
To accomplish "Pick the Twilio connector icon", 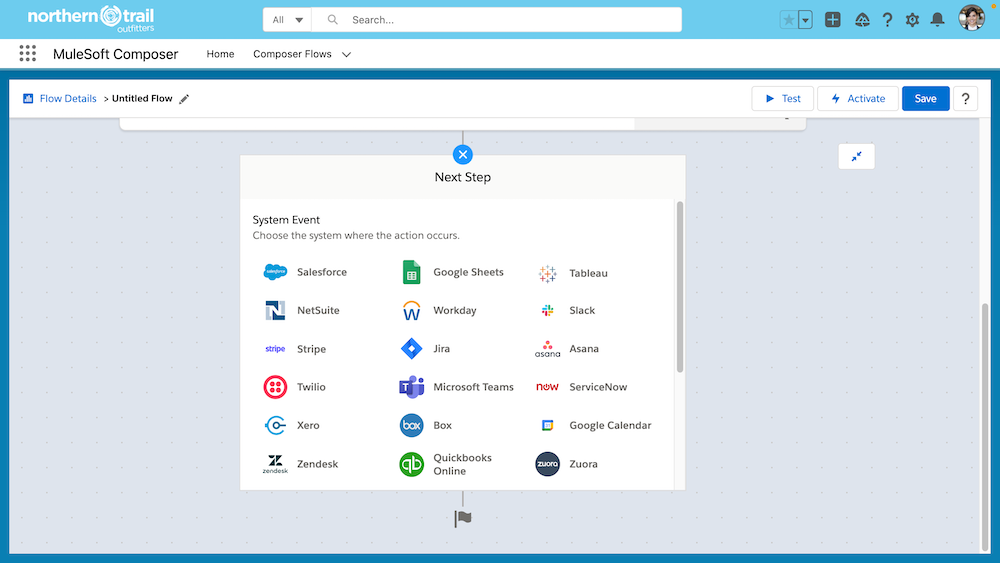I will [x=275, y=387].
